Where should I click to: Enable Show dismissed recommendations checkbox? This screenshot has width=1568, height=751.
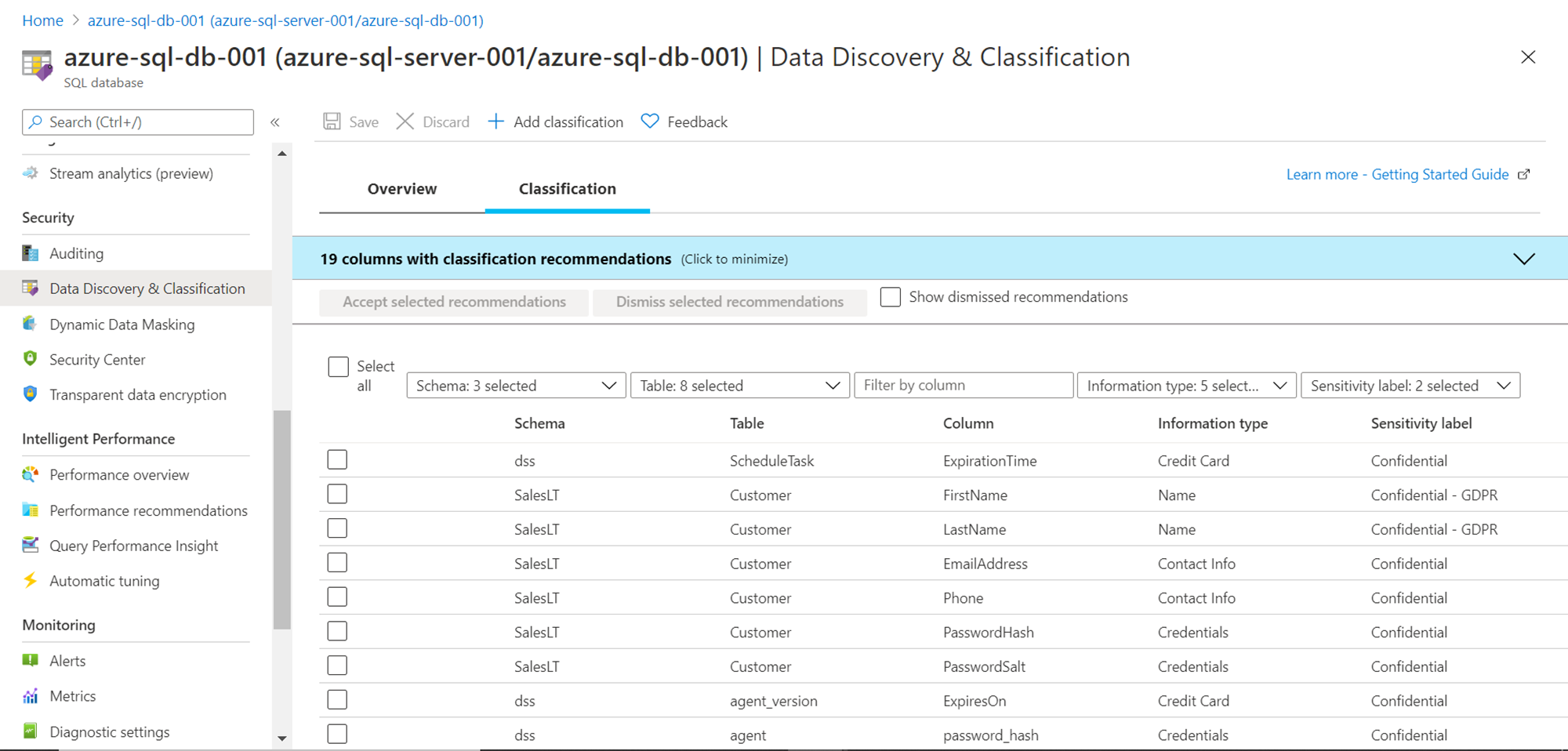click(890, 297)
